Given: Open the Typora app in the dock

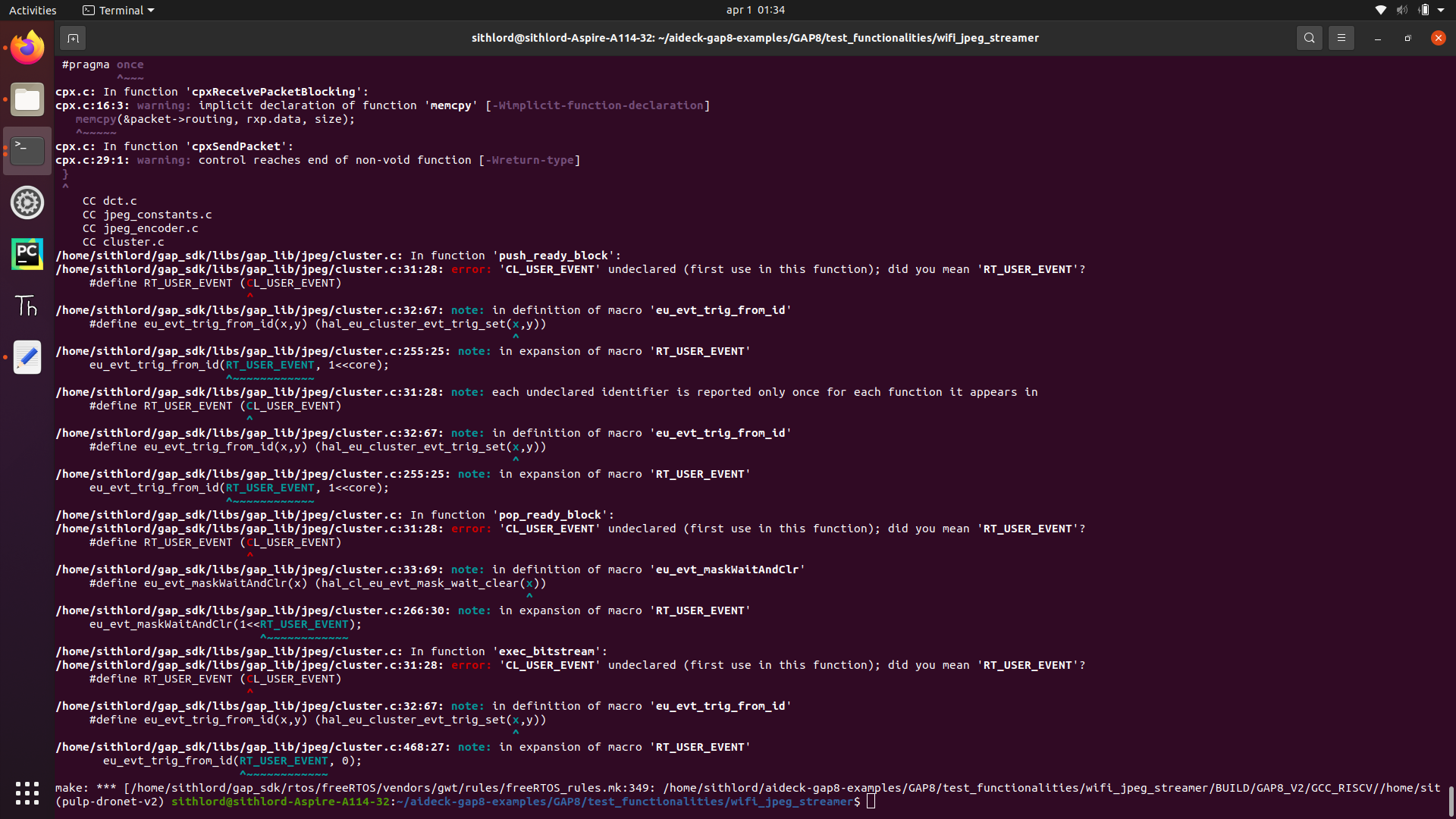Looking at the screenshot, I should (x=27, y=306).
